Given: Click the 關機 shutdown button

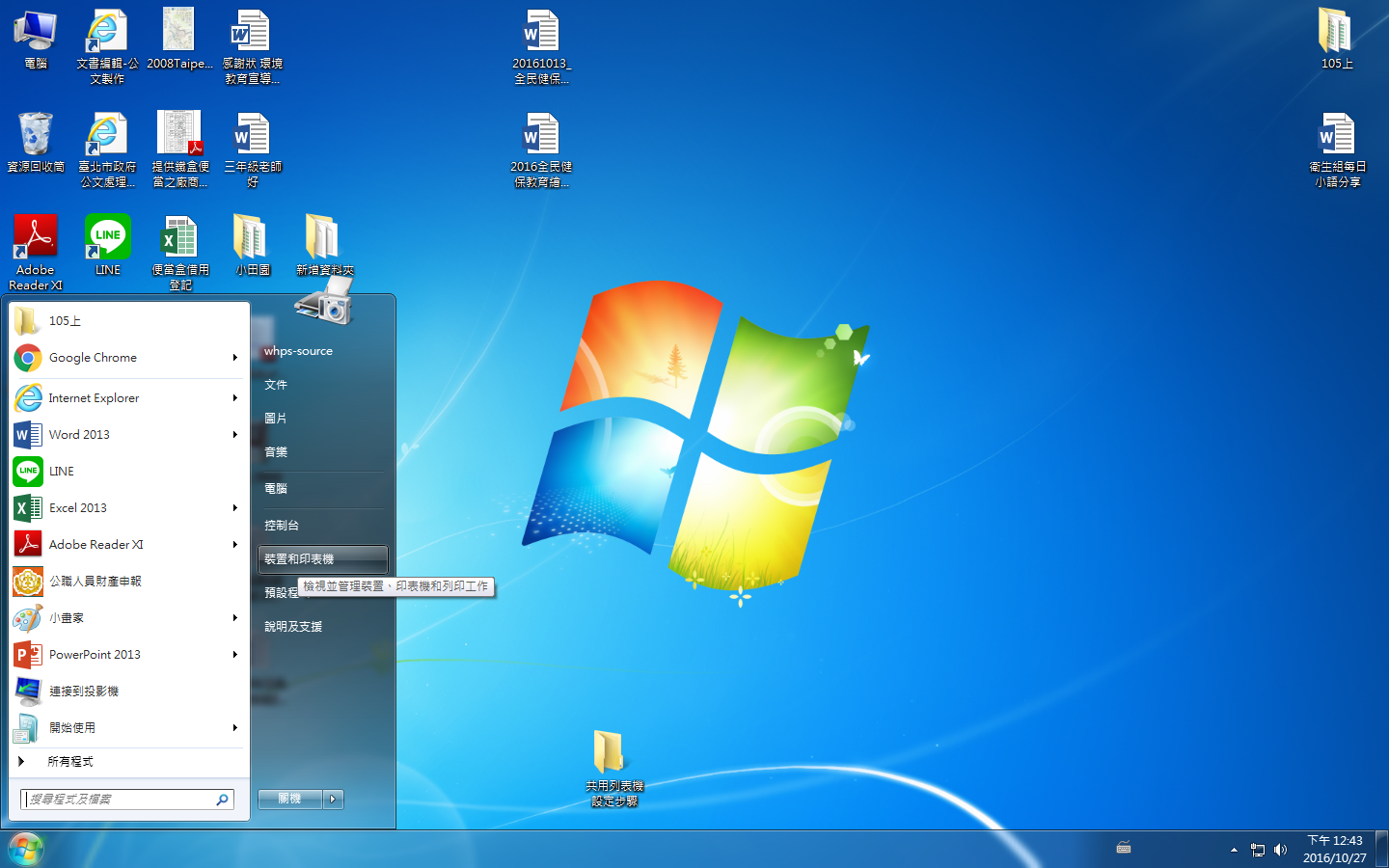Looking at the screenshot, I should [x=289, y=799].
